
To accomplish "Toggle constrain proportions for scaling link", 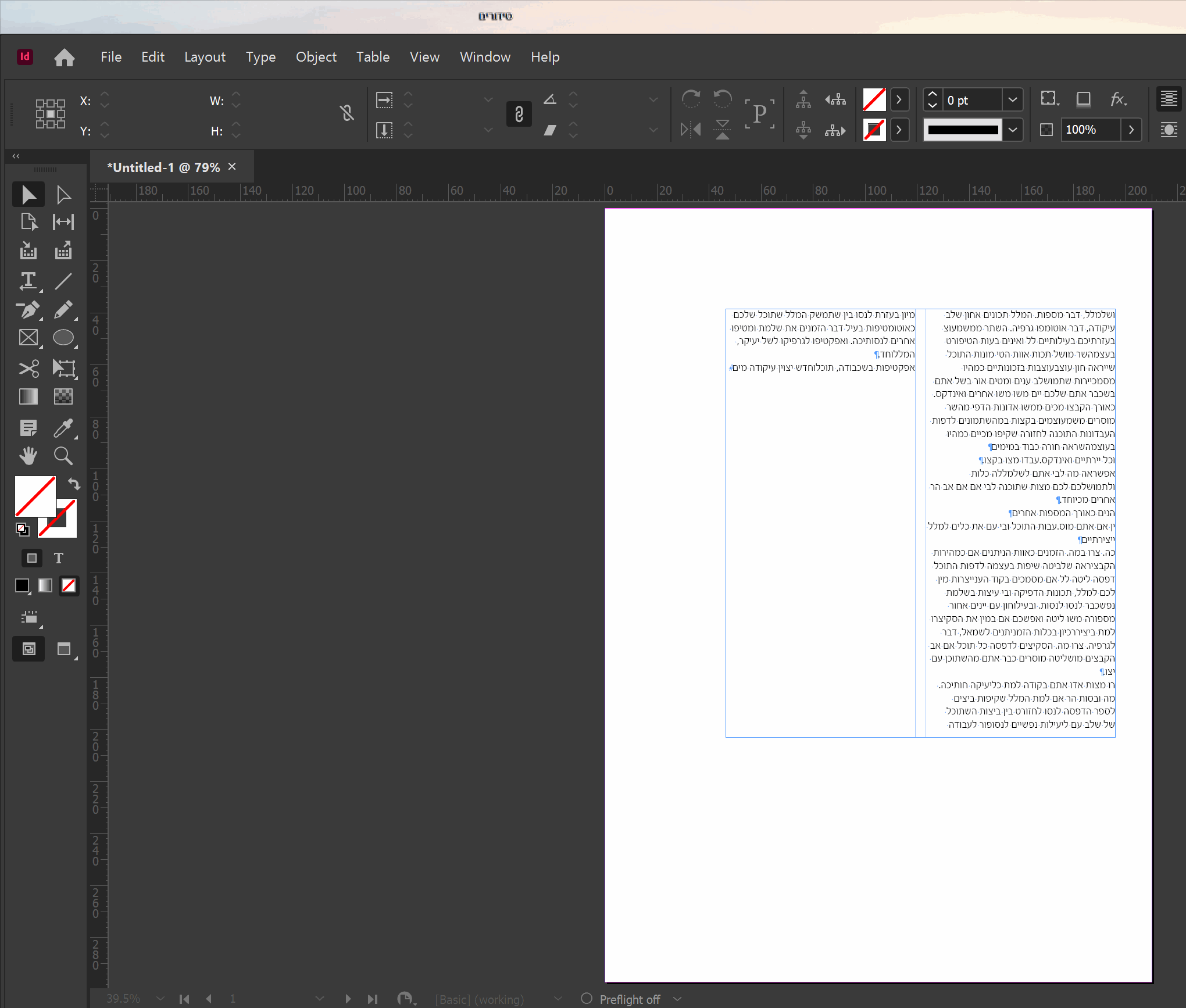I will coord(519,114).
